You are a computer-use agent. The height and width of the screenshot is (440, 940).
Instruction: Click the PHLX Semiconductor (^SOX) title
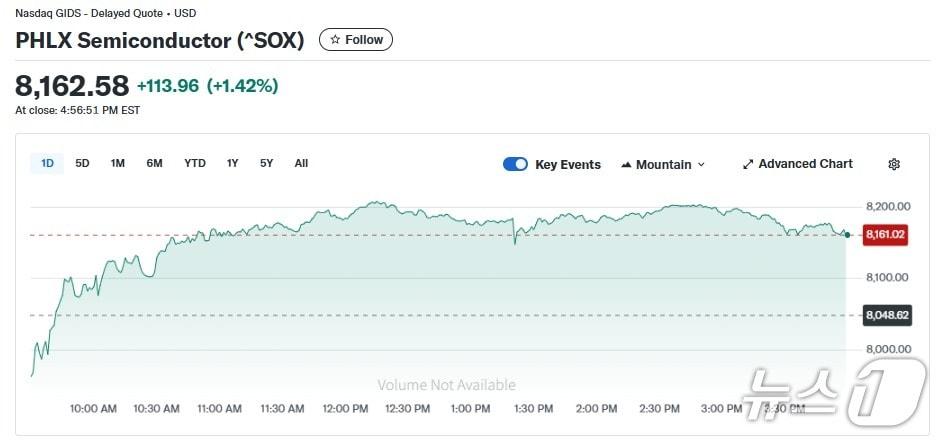160,40
